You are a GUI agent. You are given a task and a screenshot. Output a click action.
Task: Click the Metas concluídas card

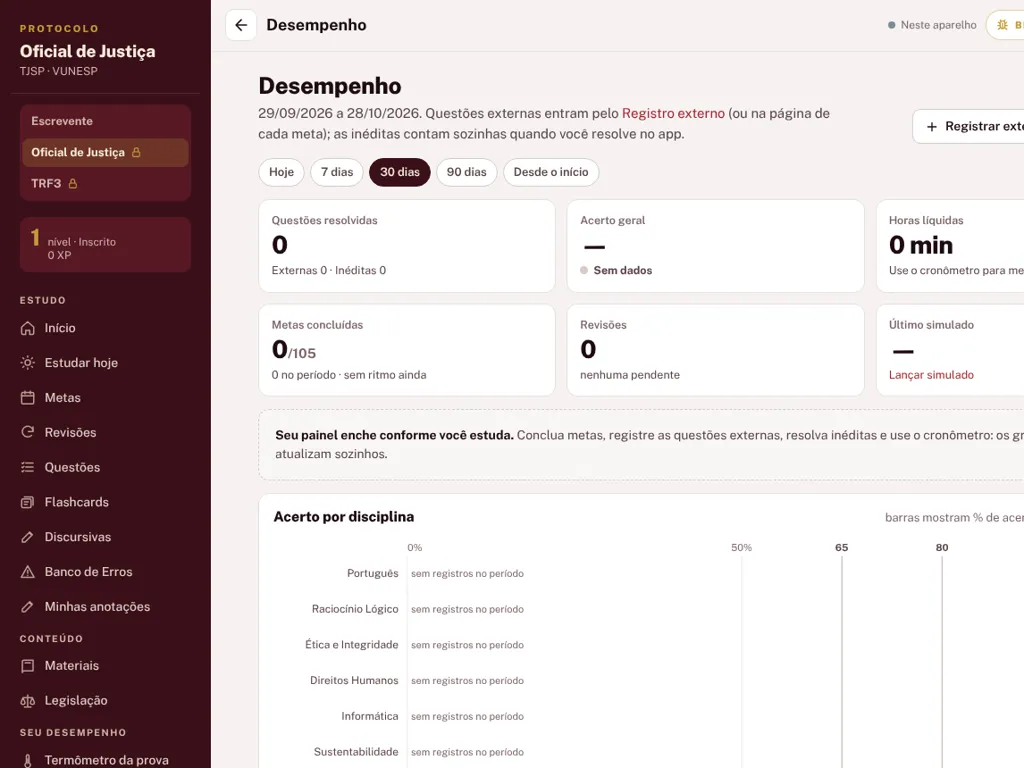(407, 350)
